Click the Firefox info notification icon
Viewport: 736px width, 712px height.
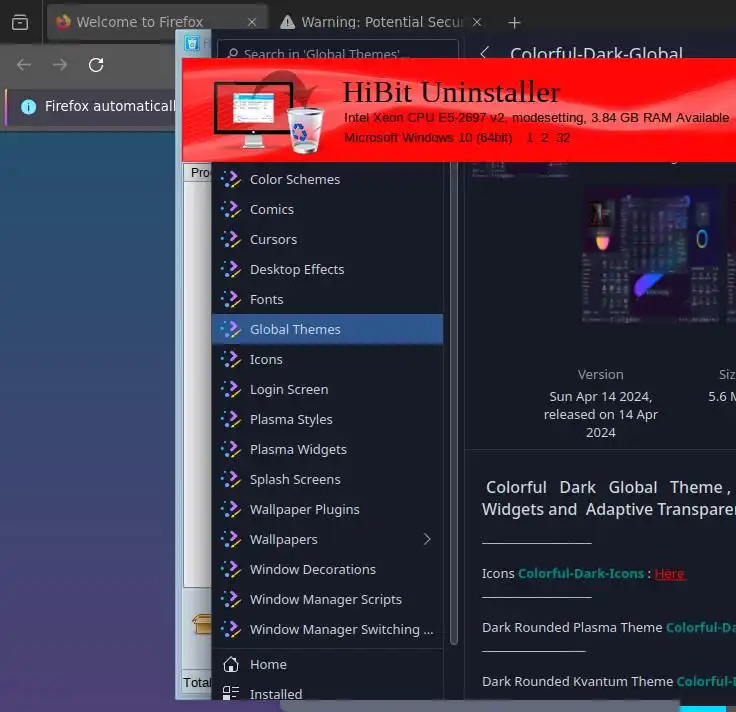[29, 107]
